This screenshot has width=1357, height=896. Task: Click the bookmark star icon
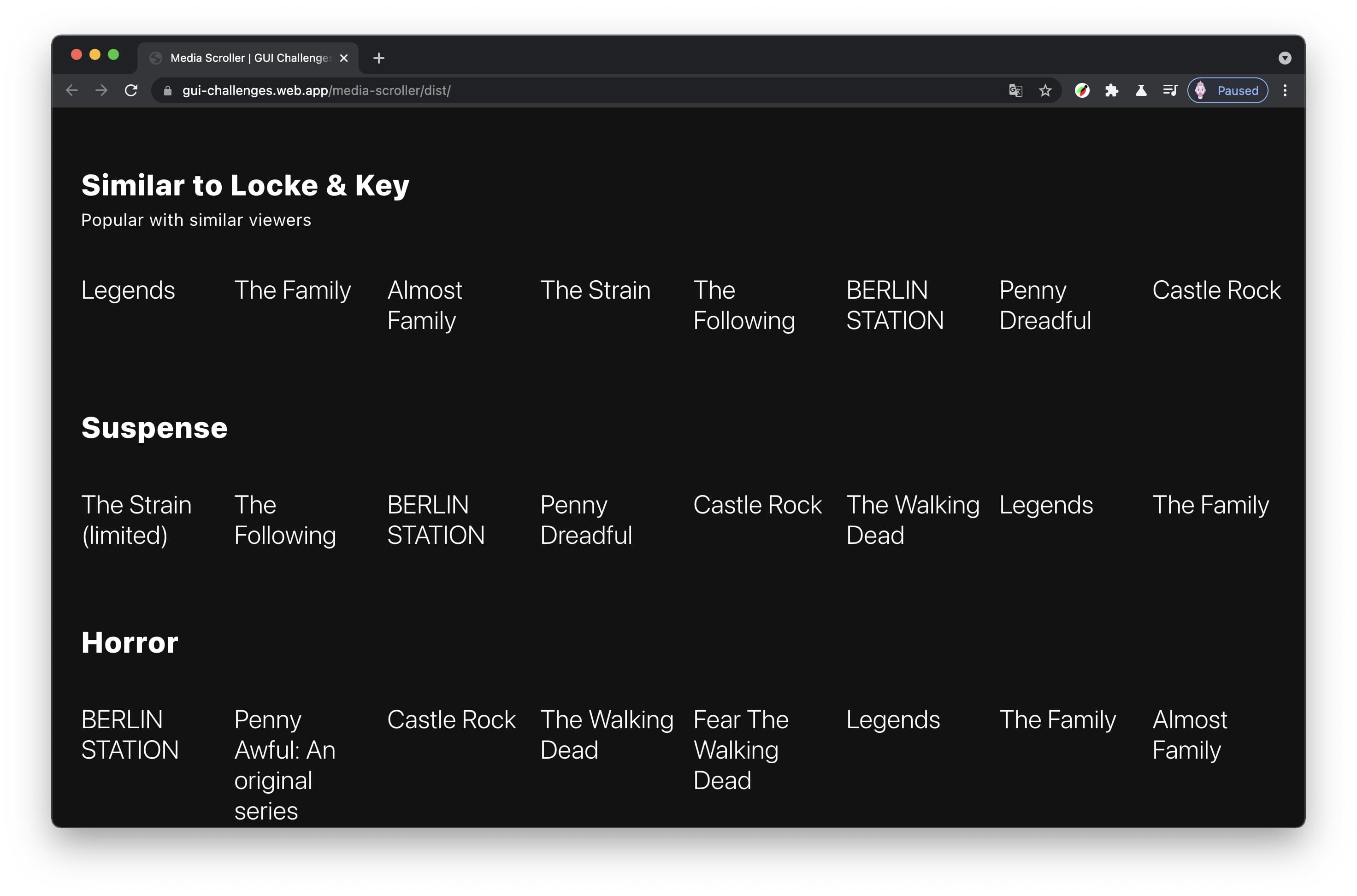click(x=1044, y=91)
